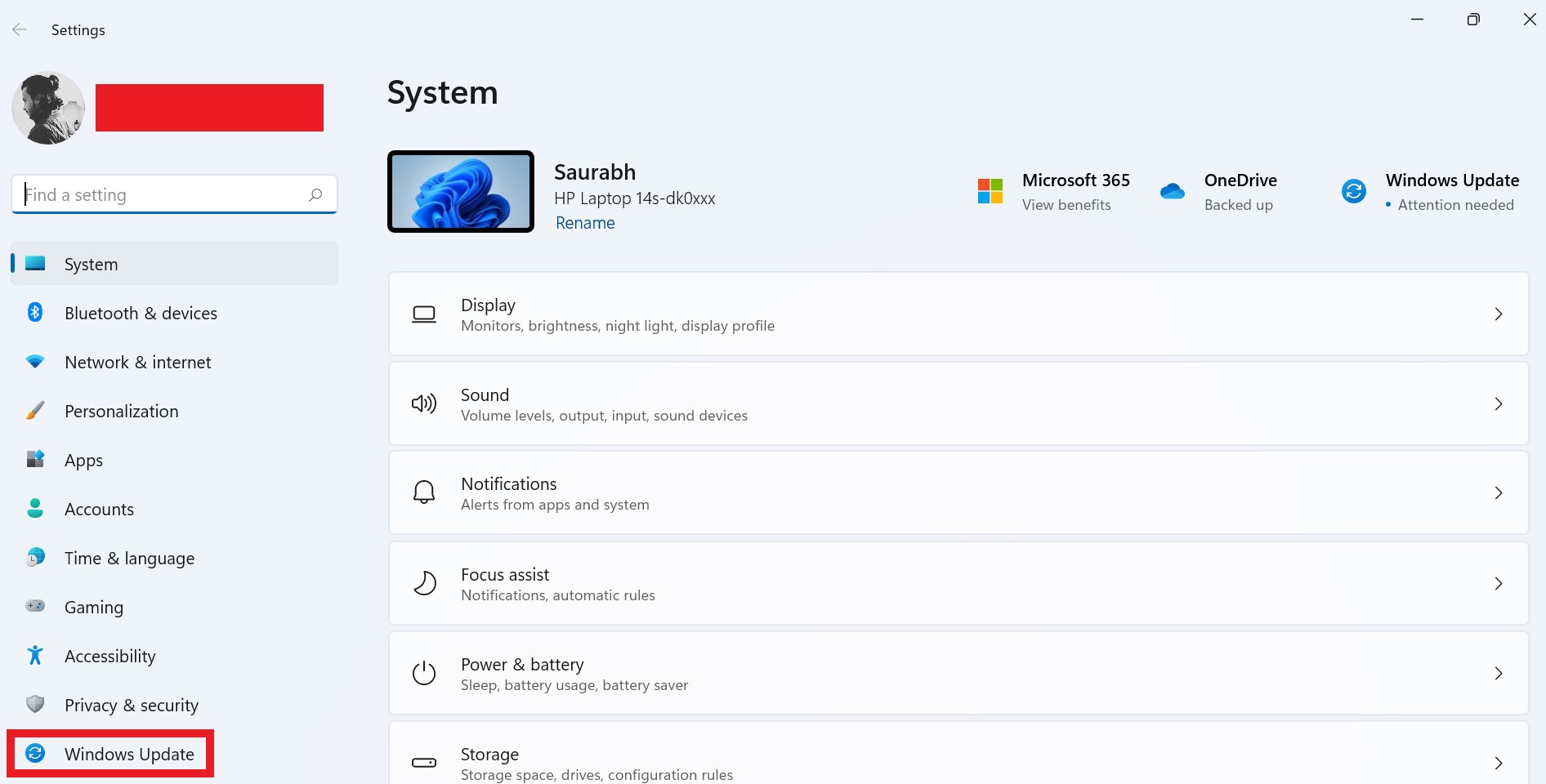Open Power & battery via its chevron
Screen dimensions: 1546x784
tap(1499, 673)
